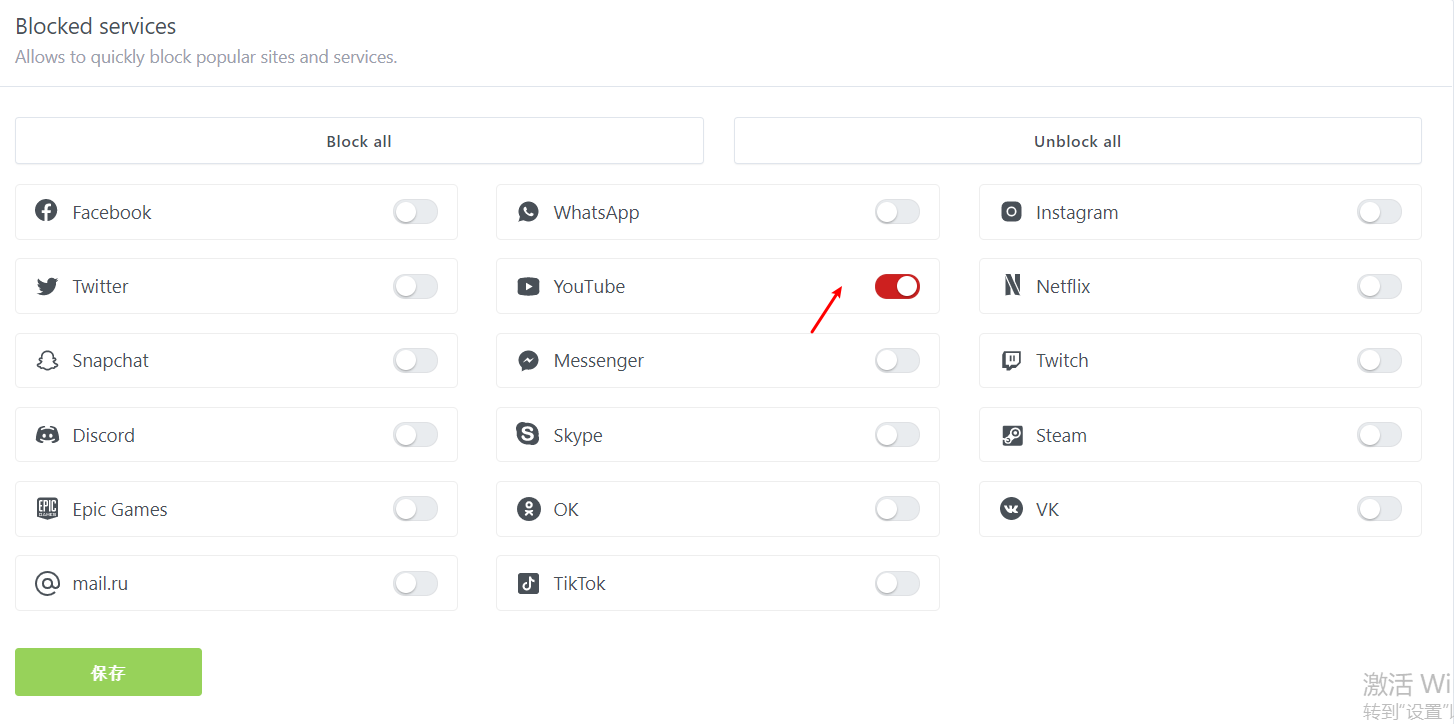Toggle blocking for Messenger

pos(897,361)
